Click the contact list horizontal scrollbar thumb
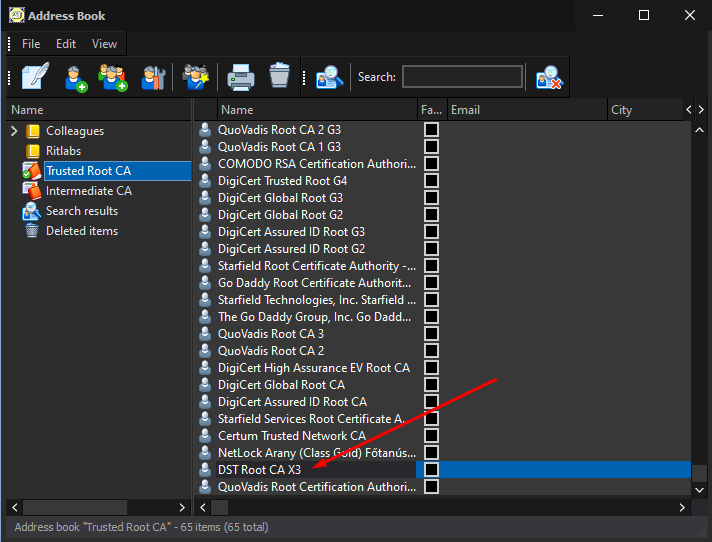 [219, 508]
